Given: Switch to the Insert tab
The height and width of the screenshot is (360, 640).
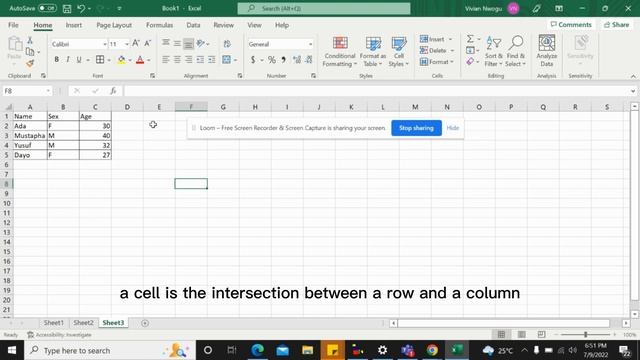Looking at the screenshot, I should pyautogui.click(x=73, y=25).
